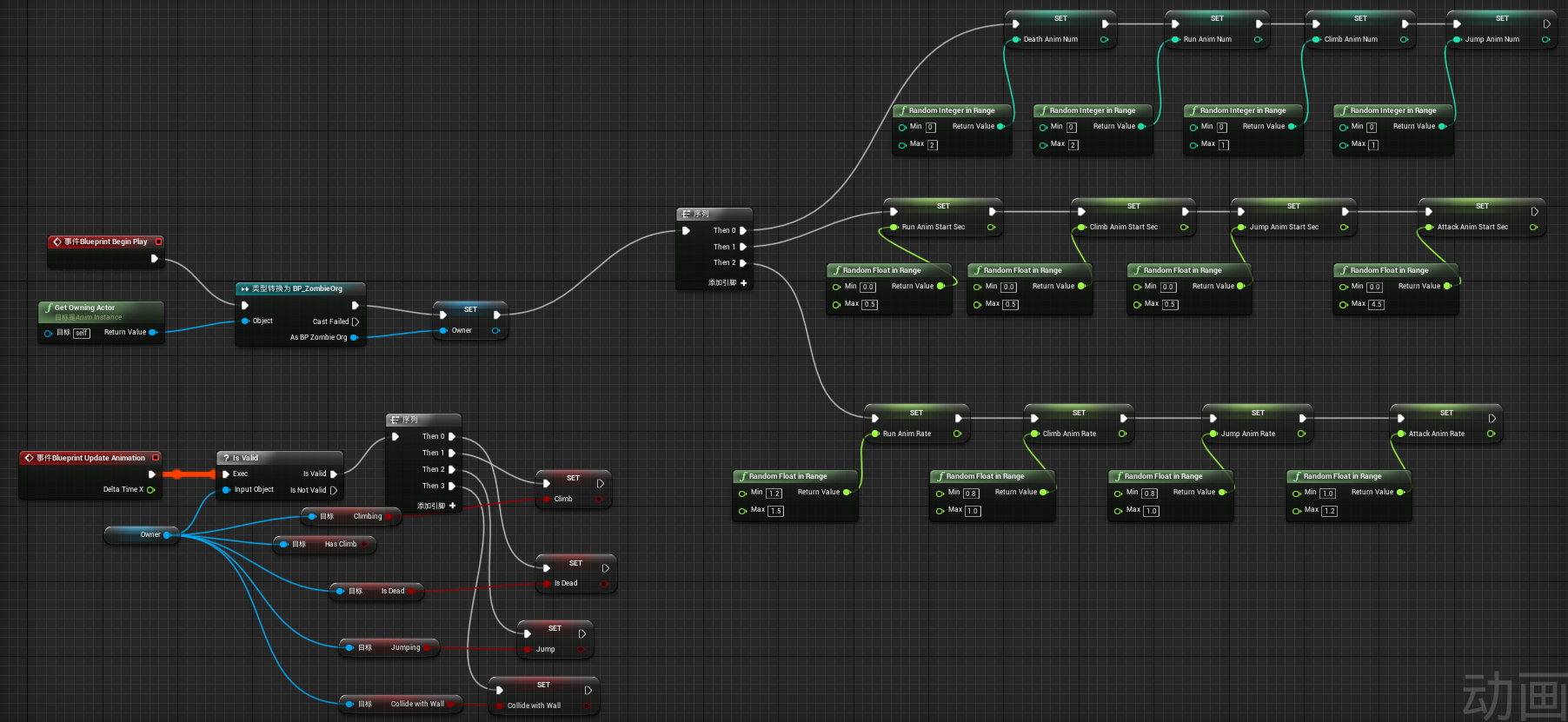This screenshot has height=722, width=1568.
Task: Edit Max field of Random Integer feeding Climb Anim Num
Action: pyautogui.click(x=1224, y=145)
